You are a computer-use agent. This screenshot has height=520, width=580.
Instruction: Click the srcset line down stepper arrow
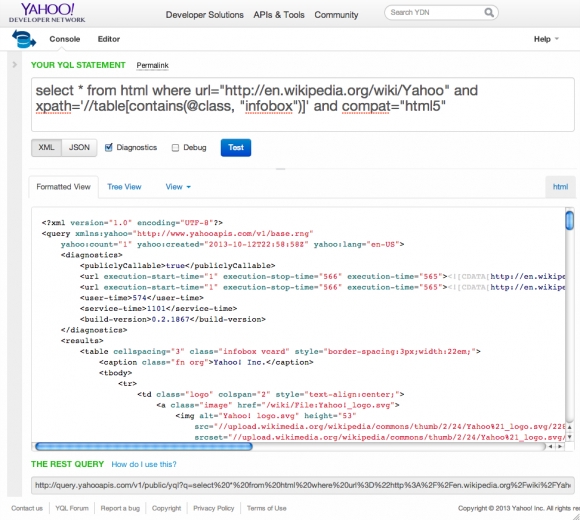point(570,437)
